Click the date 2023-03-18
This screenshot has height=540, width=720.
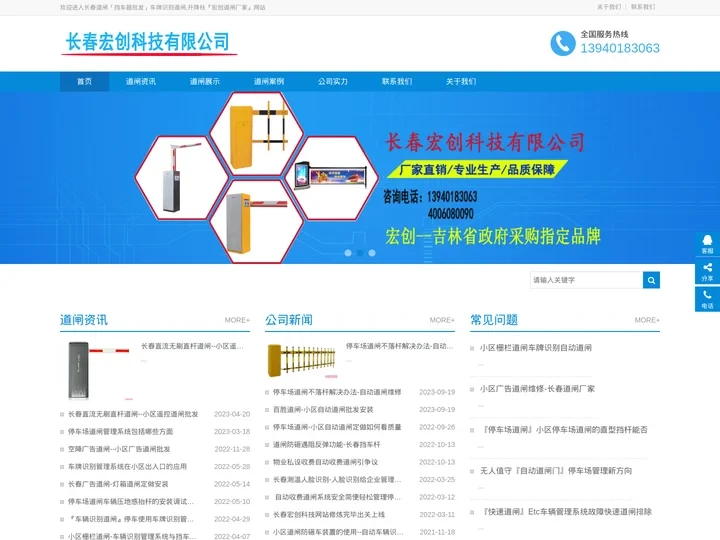pos(232,432)
